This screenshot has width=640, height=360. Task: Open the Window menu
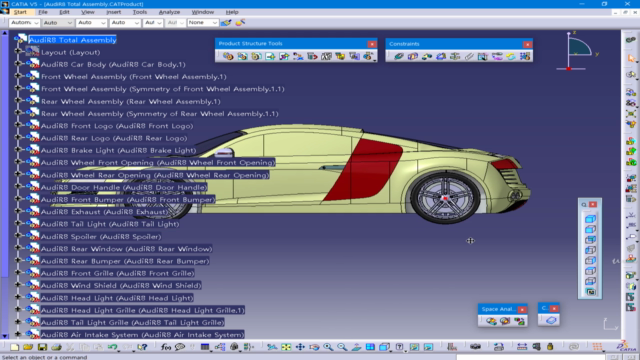point(202,12)
